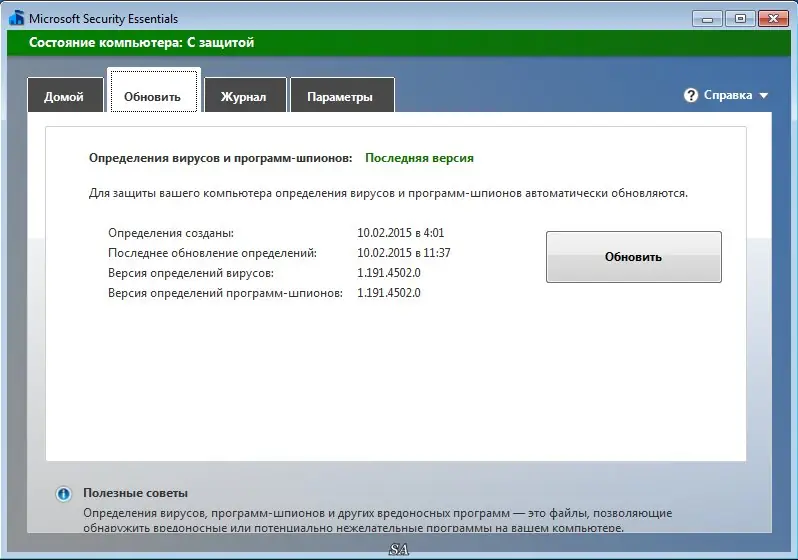Click the spyware definitions version value
This screenshot has height=560, width=798.
point(389,293)
